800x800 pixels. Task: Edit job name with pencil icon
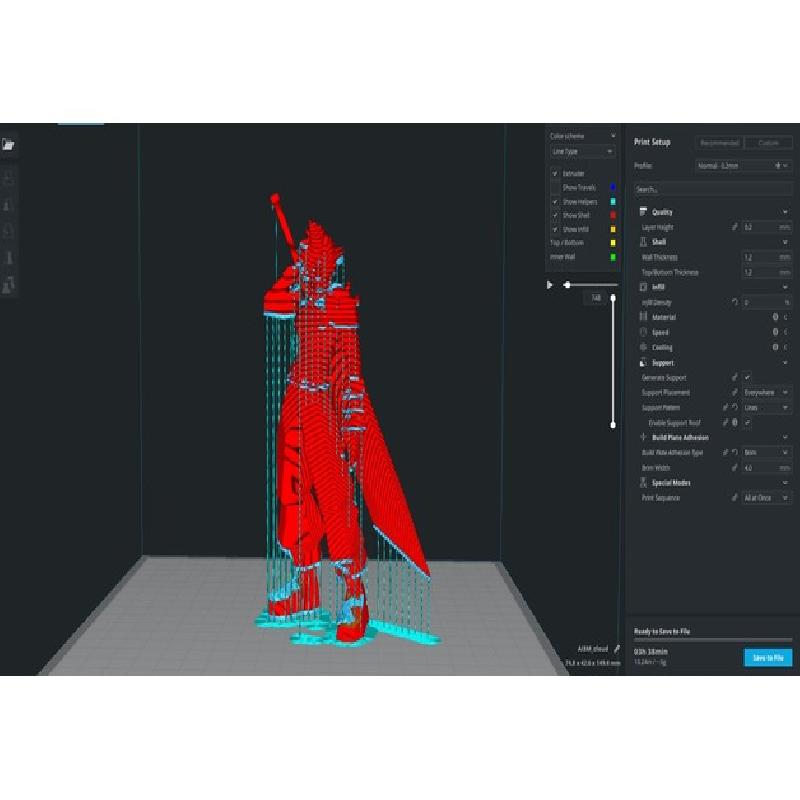coord(617,649)
